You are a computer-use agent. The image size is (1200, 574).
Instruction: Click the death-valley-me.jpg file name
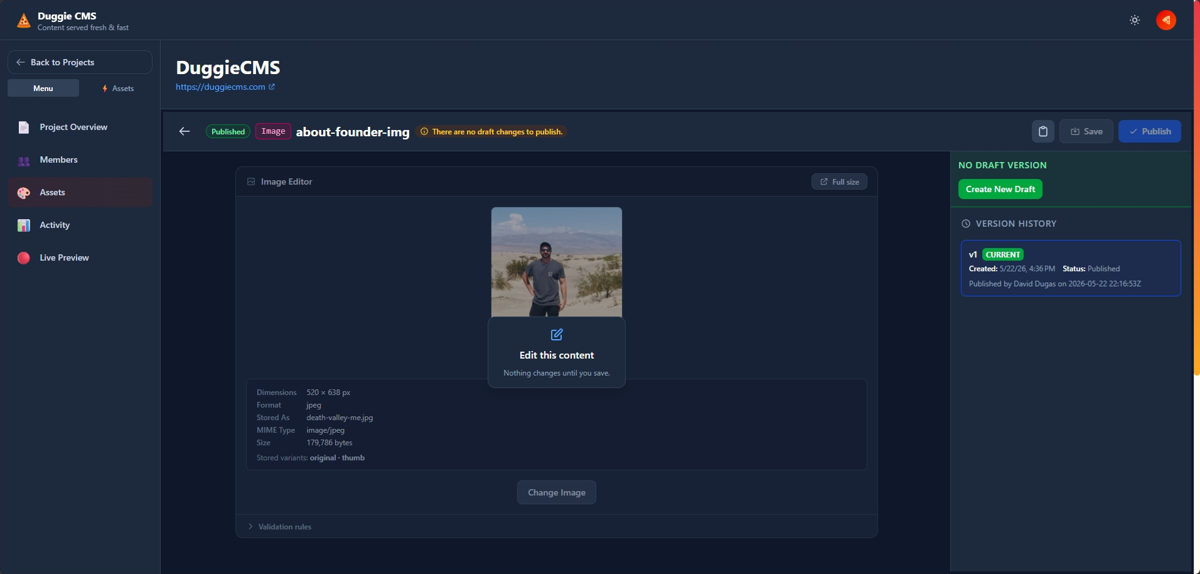(x=340, y=418)
